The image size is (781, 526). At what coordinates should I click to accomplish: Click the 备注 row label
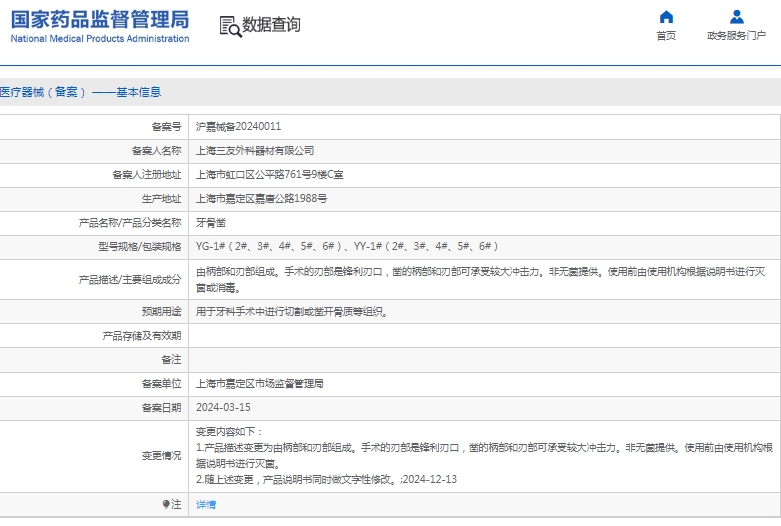171,360
